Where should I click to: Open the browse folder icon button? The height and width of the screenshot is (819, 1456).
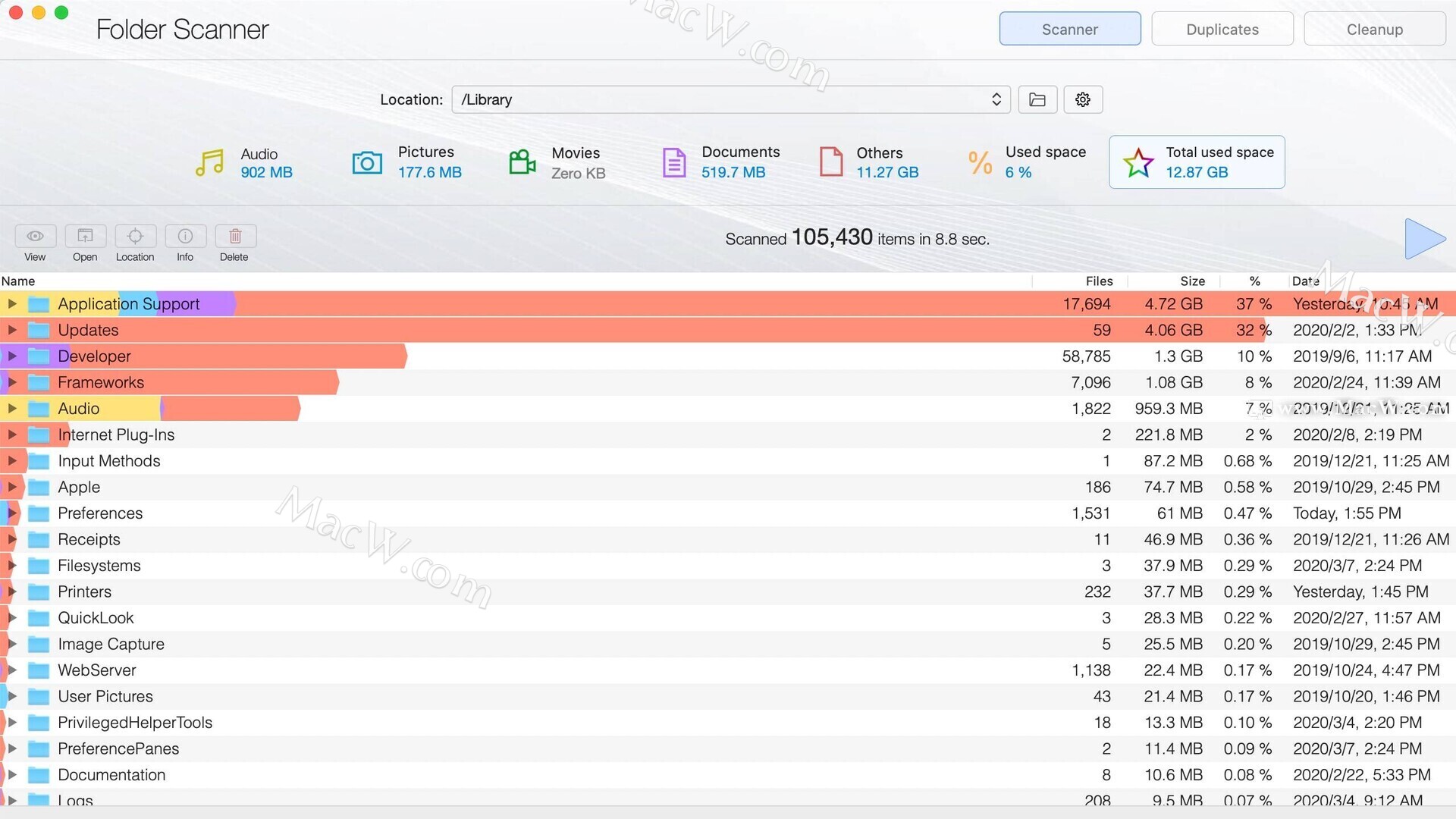tap(1037, 99)
